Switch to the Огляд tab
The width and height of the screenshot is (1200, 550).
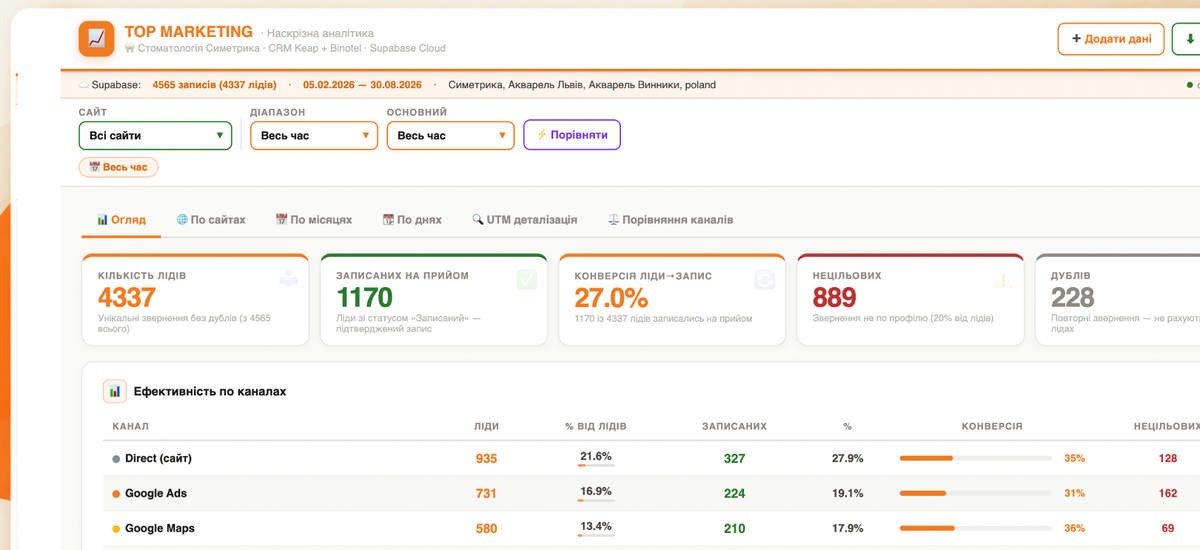(121, 219)
